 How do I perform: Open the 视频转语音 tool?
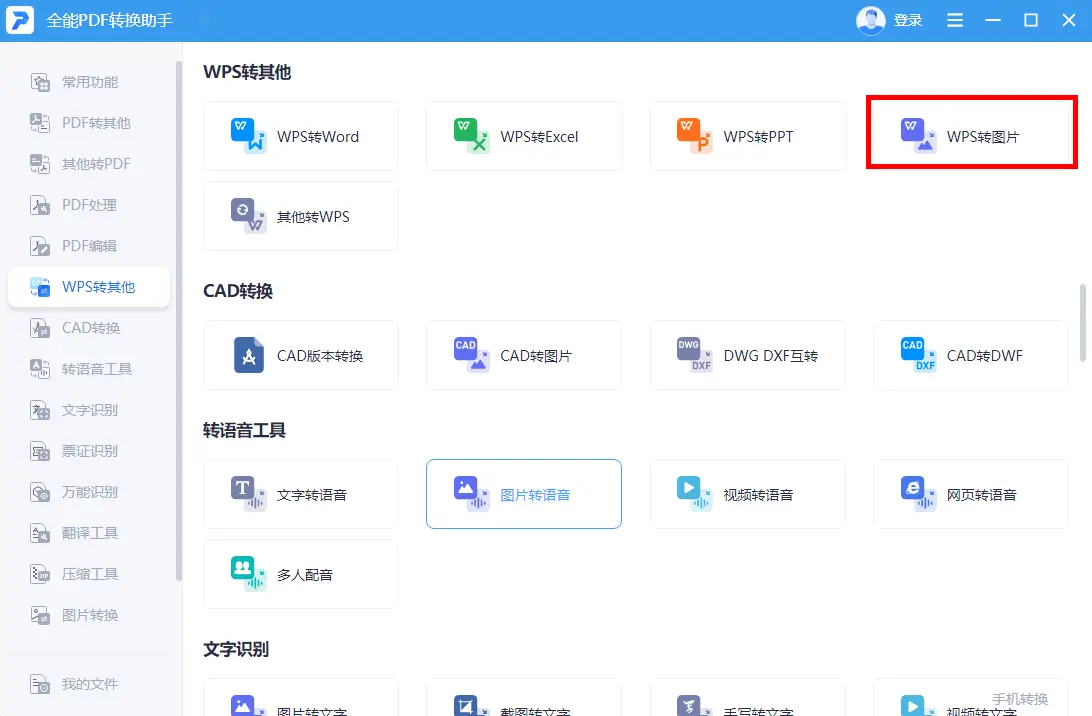click(747, 494)
